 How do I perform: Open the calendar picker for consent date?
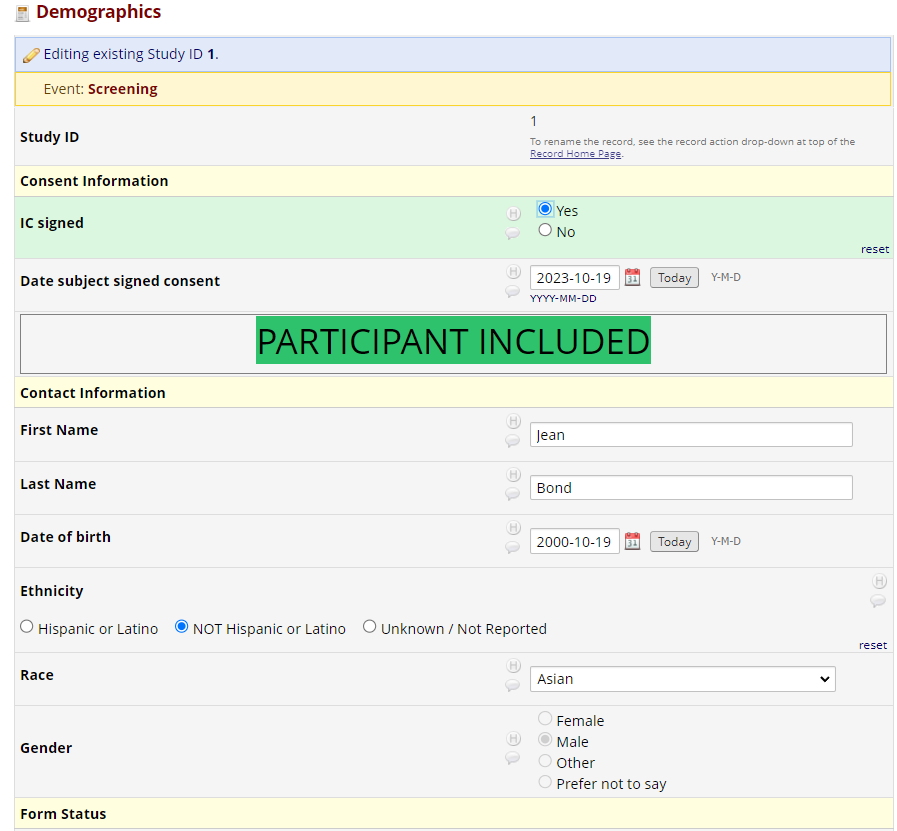pyautogui.click(x=632, y=277)
